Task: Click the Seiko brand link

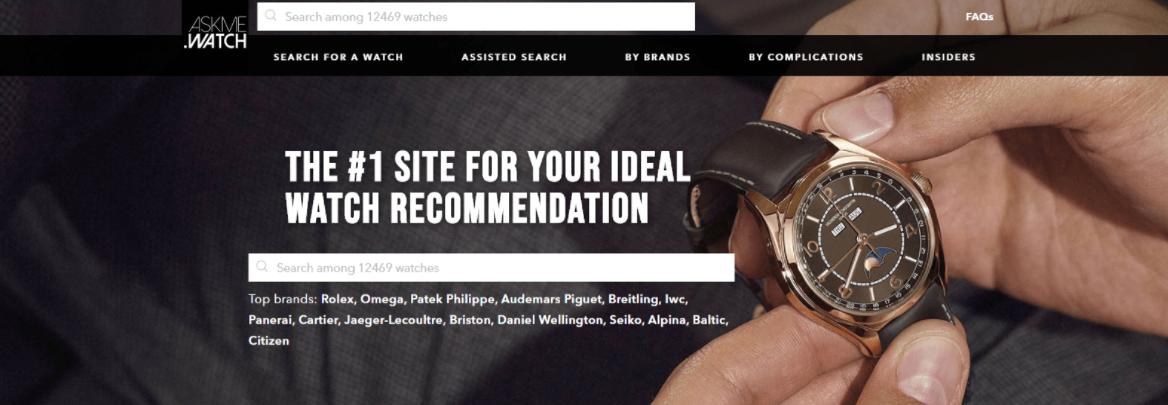Action: pos(626,320)
